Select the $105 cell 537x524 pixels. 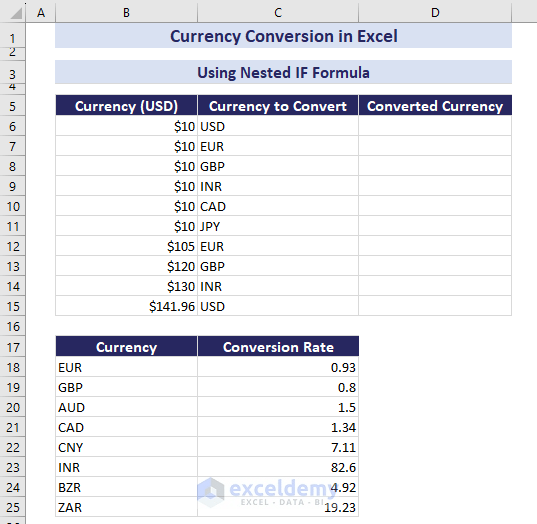pyautogui.click(x=126, y=246)
